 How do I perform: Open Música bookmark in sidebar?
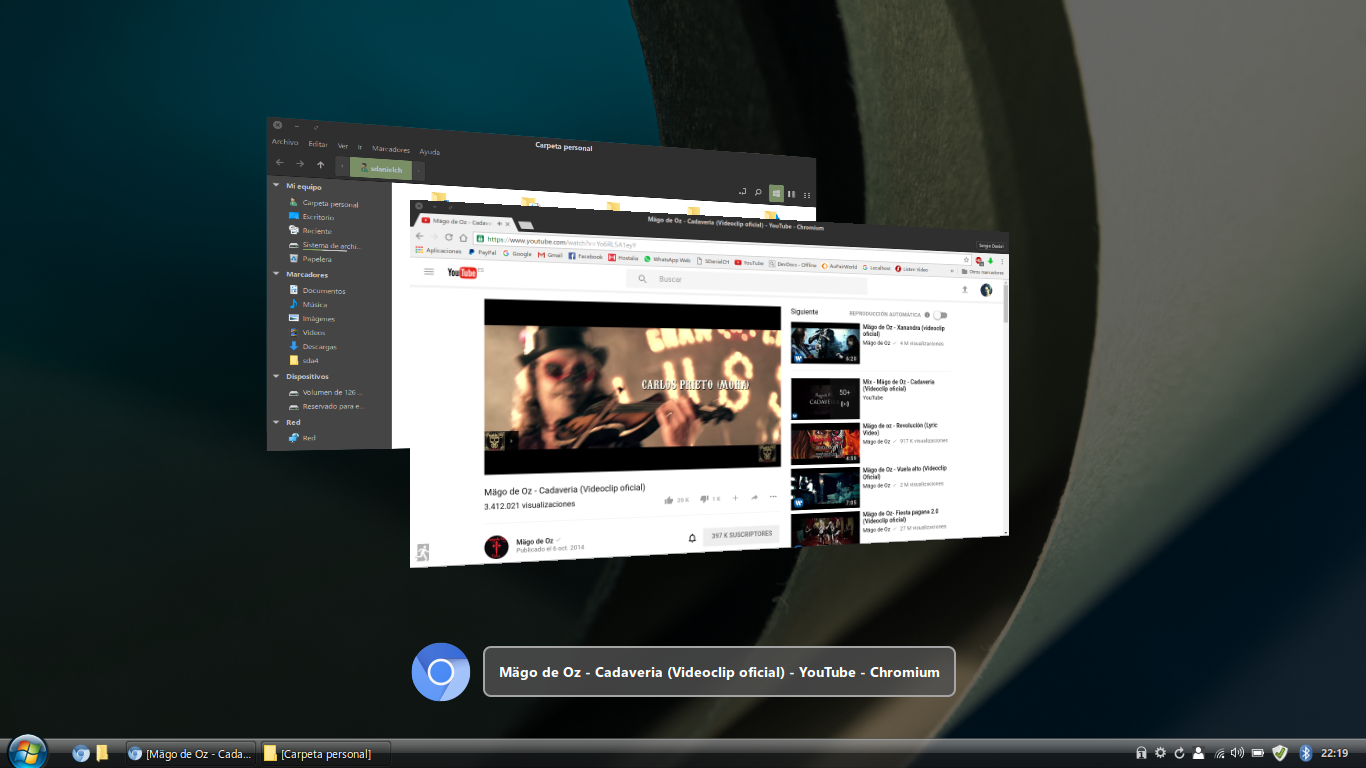pyautogui.click(x=308, y=304)
